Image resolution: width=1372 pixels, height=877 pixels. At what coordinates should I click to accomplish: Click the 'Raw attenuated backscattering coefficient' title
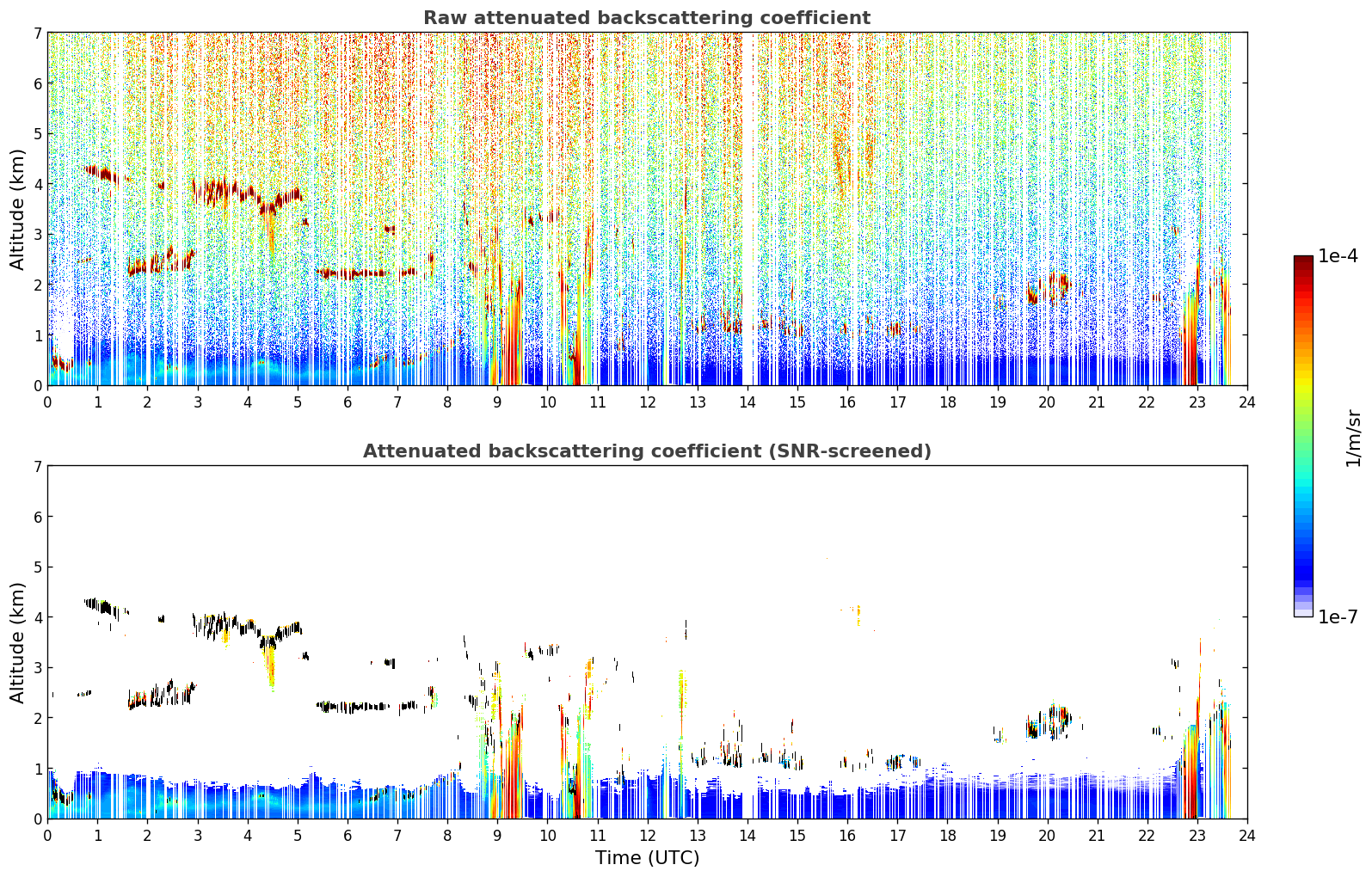[647, 18]
